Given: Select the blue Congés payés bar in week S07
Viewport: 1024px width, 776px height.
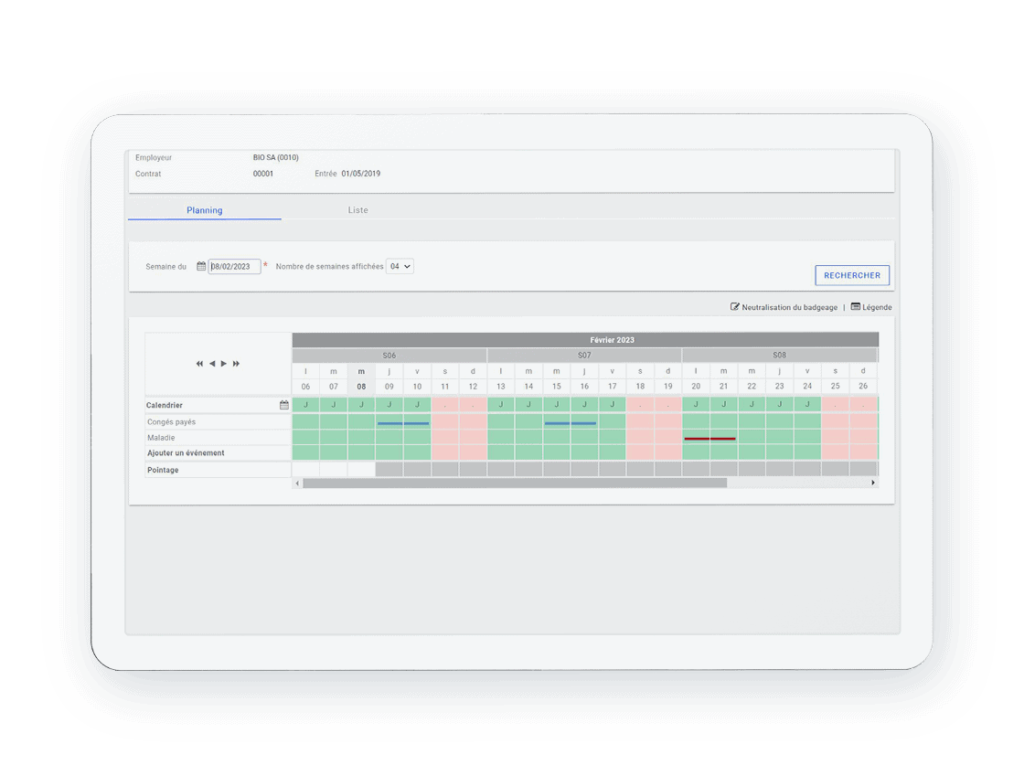Looking at the screenshot, I should pyautogui.click(x=570, y=423).
